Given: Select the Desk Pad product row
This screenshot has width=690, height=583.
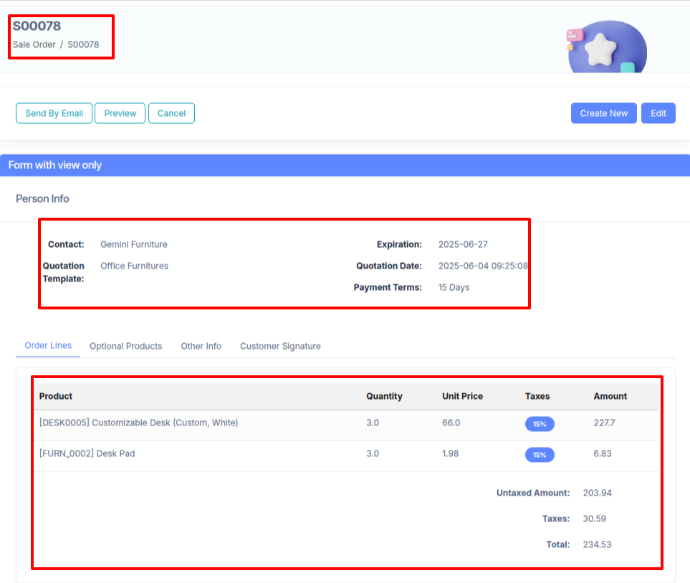Looking at the screenshot, I should pos(87,454).
